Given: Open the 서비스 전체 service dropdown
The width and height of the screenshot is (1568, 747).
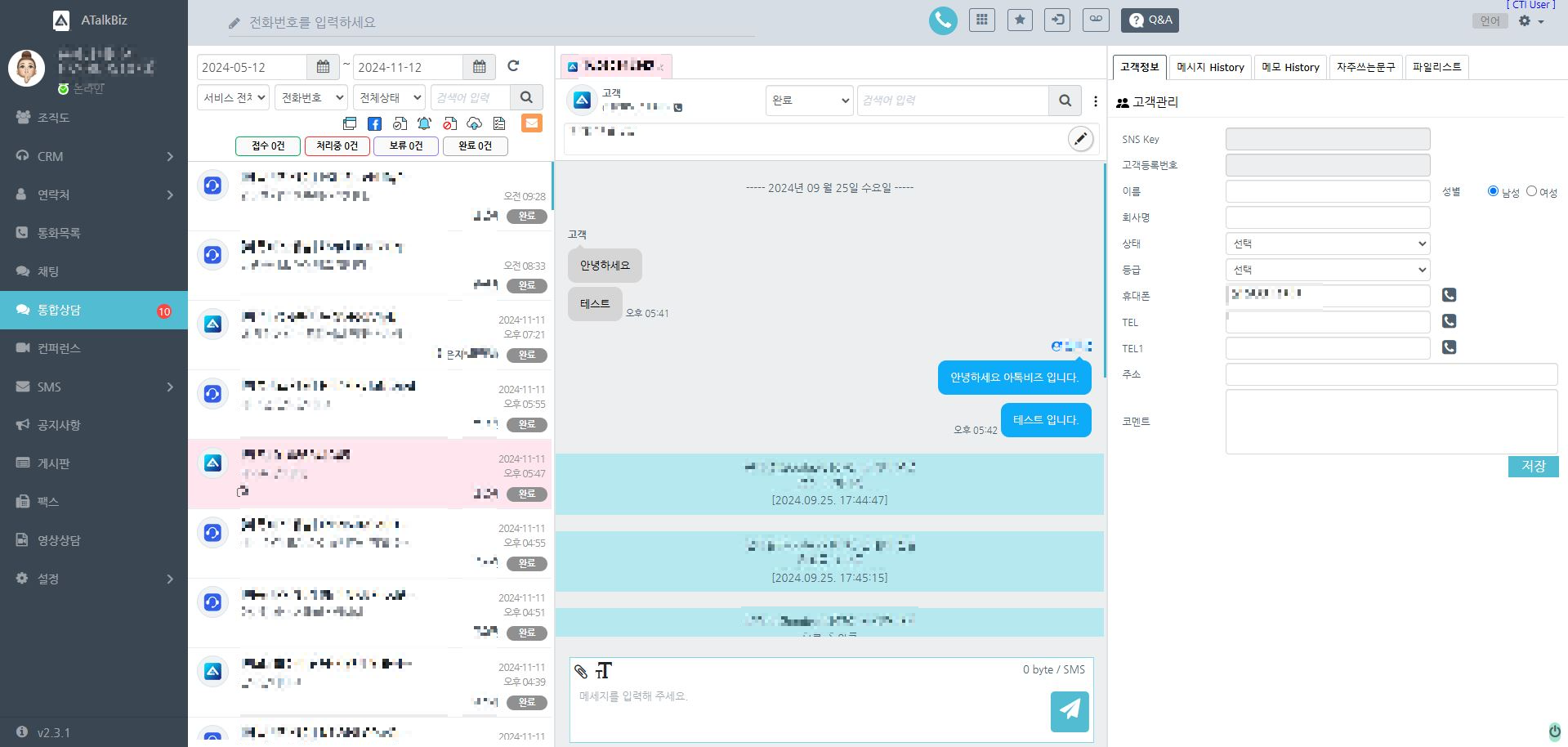Looking at the screenshot, I should (x=233, y=97).
